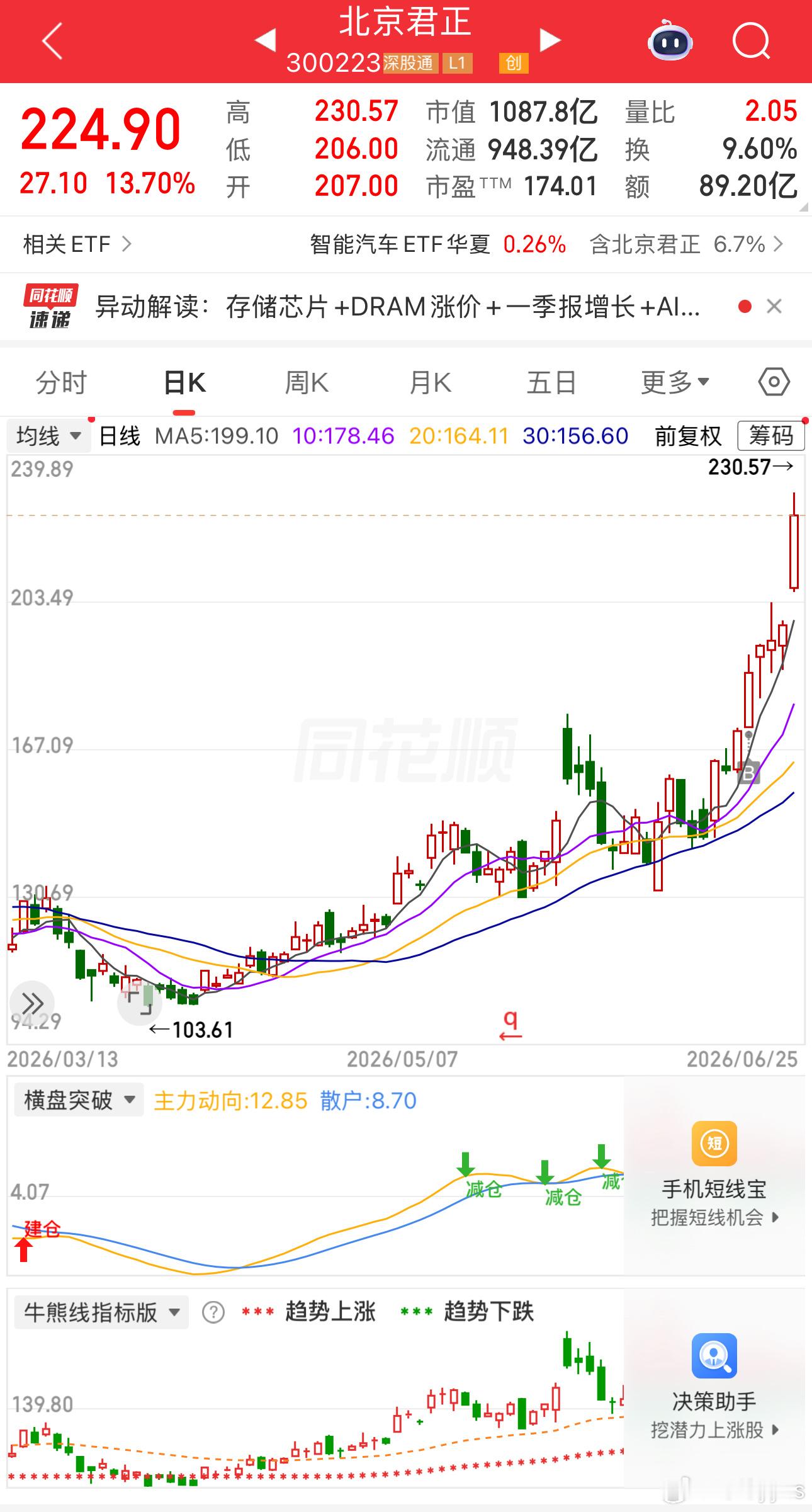Open help question mark for 牛熊线指标
The image size is (812, 1512).
[x=213, y=1312]
